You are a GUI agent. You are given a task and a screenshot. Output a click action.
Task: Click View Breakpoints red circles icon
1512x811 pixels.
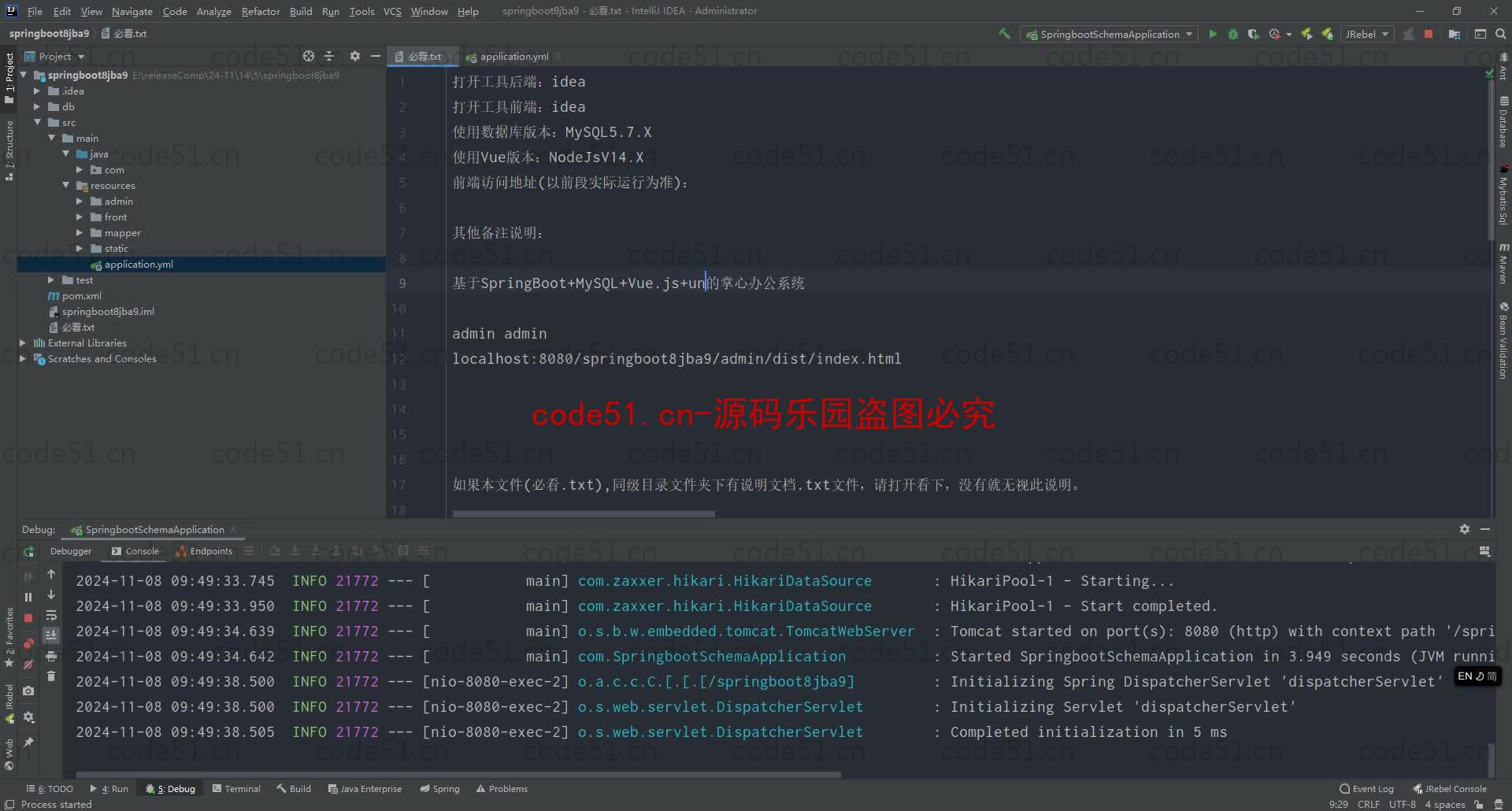coord(28,643)
